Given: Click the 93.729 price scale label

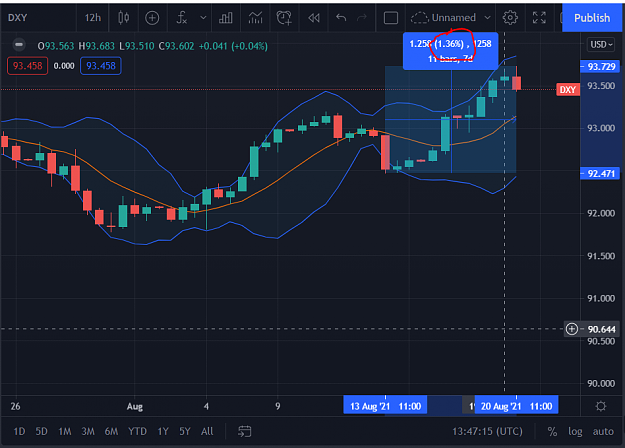Looking at the screenshot, I should click(601, 66).
